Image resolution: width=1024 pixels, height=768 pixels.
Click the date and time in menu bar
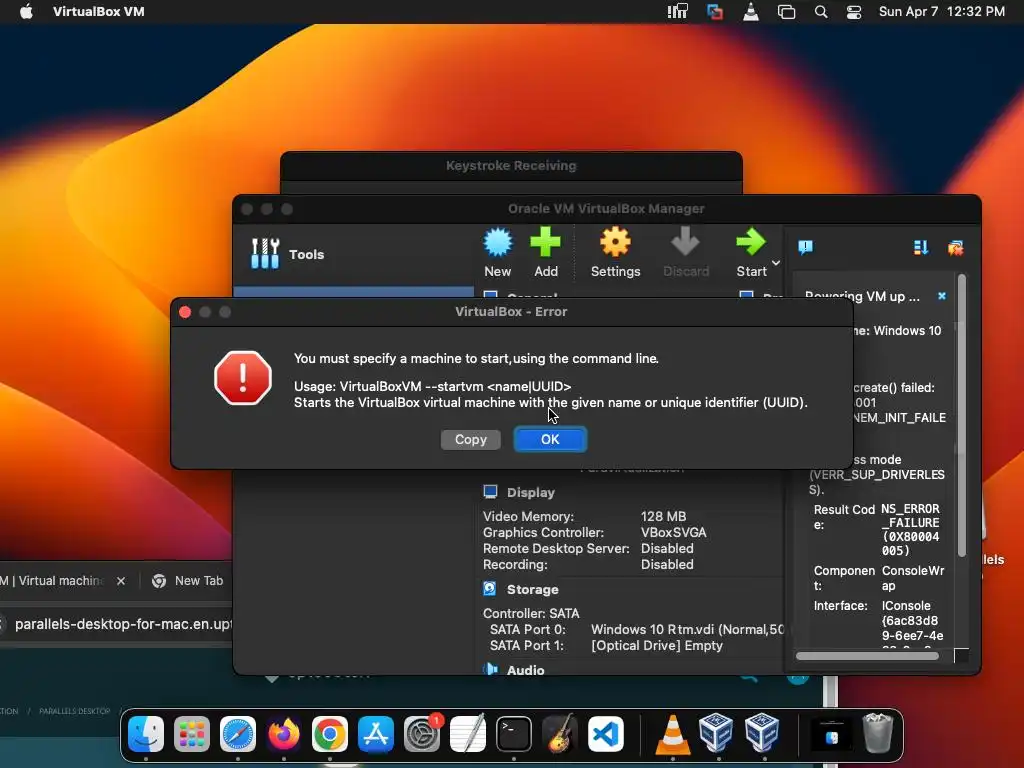click(942, 12)
